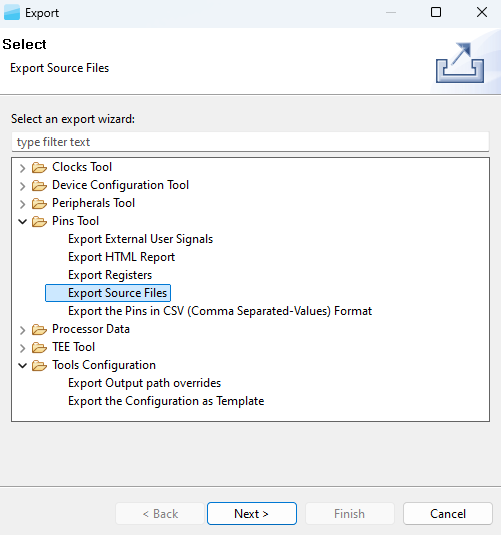Click the Device Configuration Tool folder icon
Screen dimensions: 501x535
(39, 186)
